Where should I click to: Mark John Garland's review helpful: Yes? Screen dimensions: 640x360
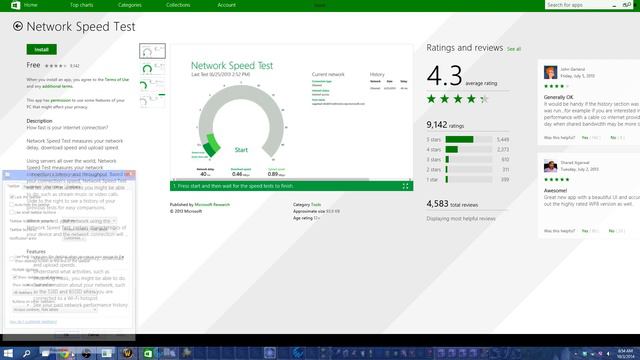pyautogui.click(x=585, y=138)
